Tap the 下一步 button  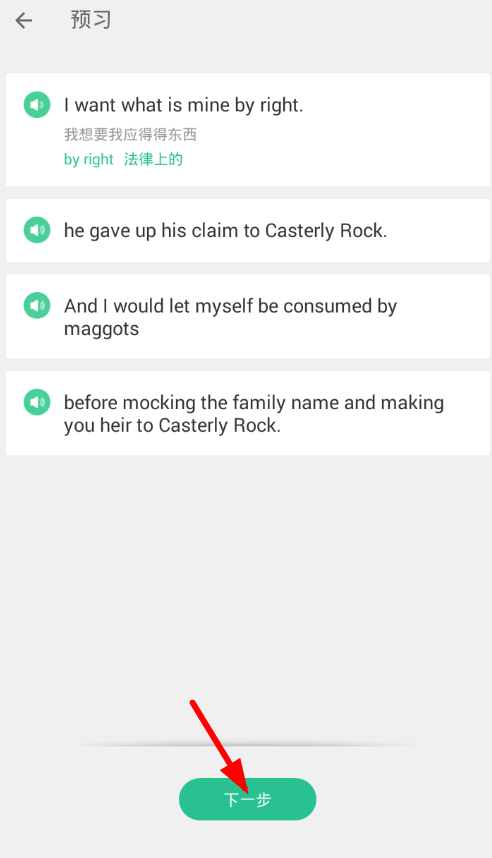pyautogui.click(x=247, y=799)
